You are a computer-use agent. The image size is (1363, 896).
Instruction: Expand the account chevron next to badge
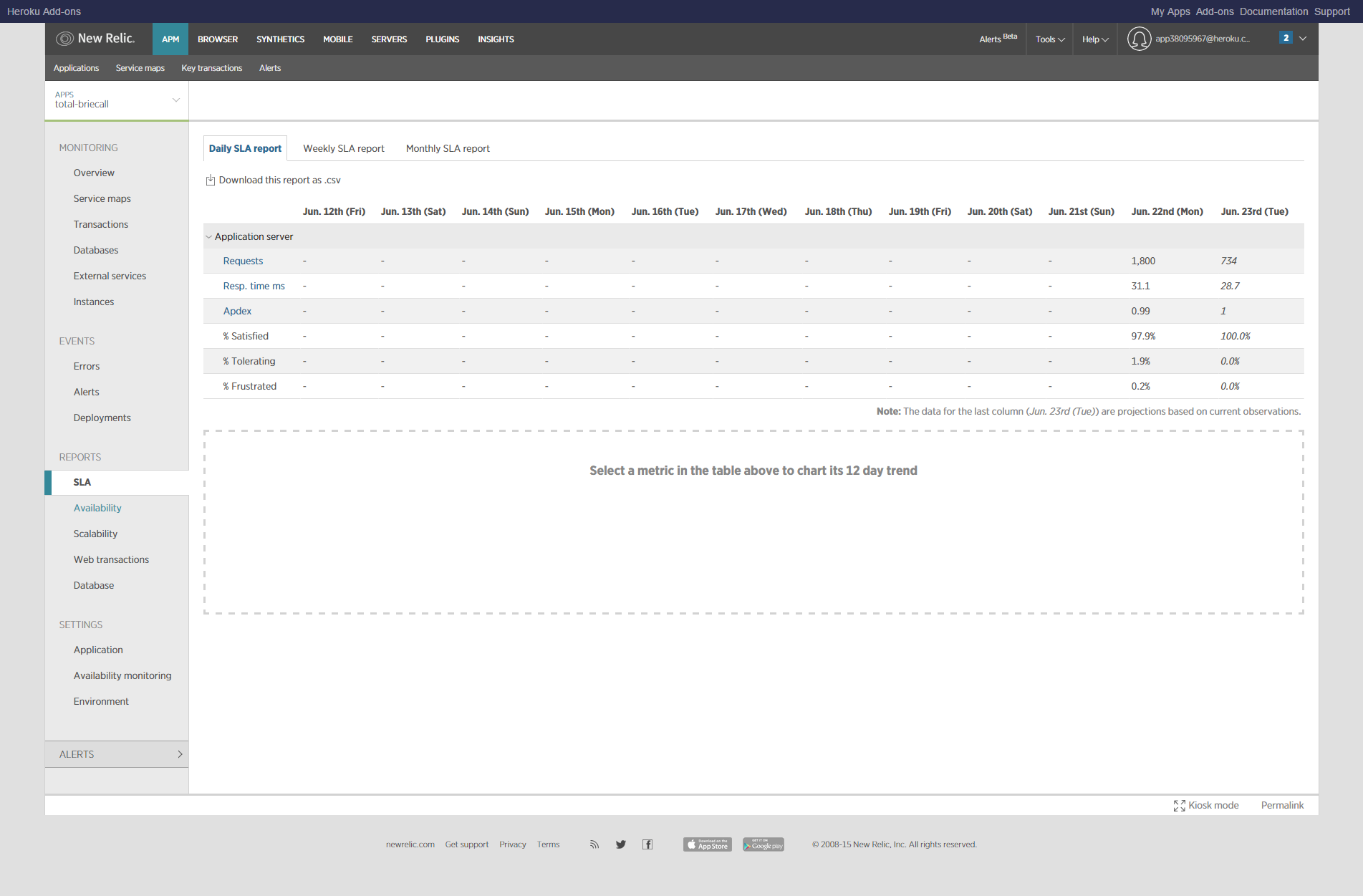pos(1303,39)
